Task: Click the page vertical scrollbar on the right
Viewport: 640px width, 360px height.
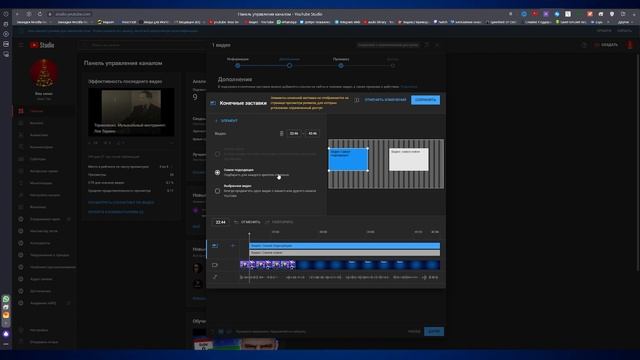Action: (637, 163)
